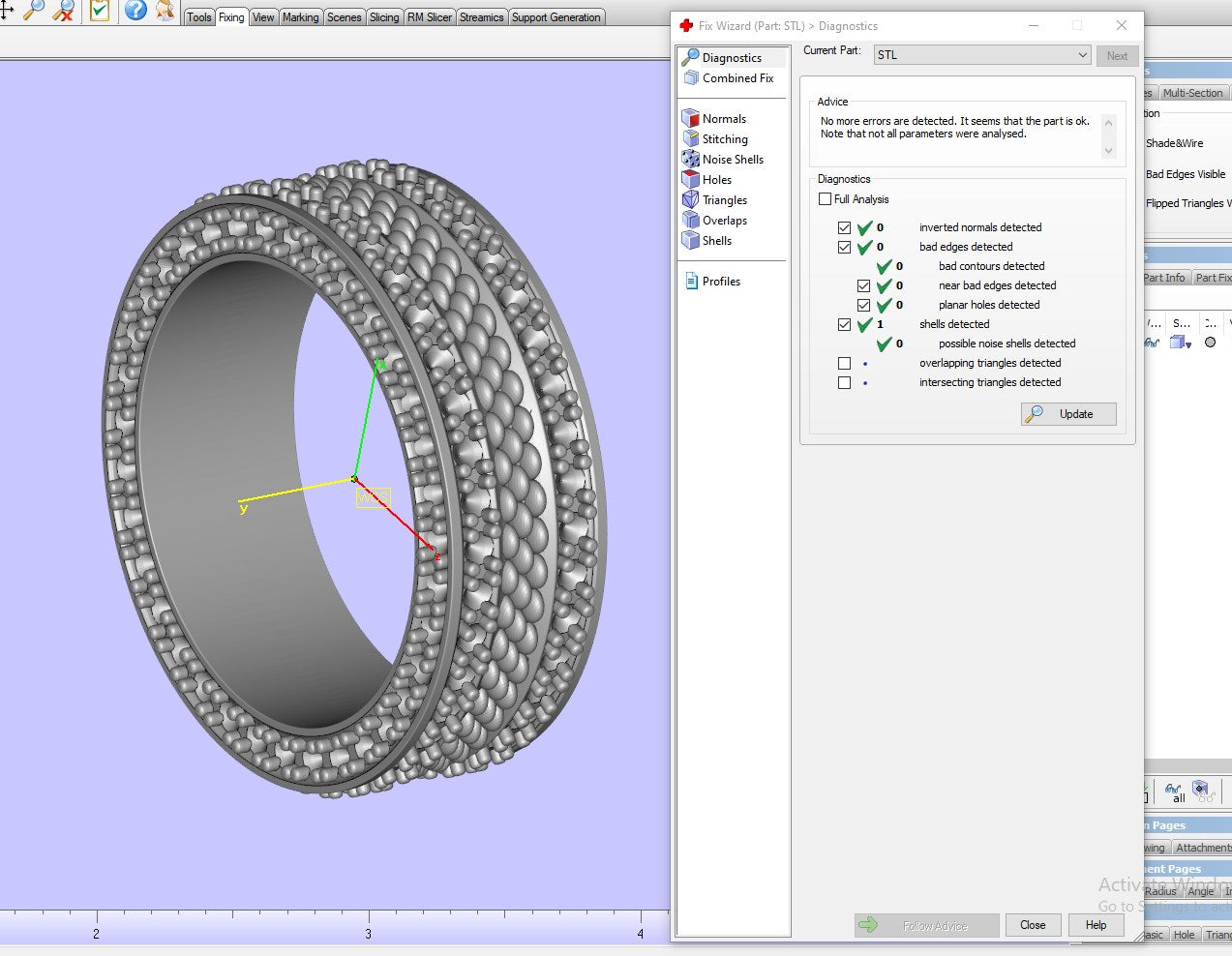
Task: Open the Combined Fix page
Action: 736,78
